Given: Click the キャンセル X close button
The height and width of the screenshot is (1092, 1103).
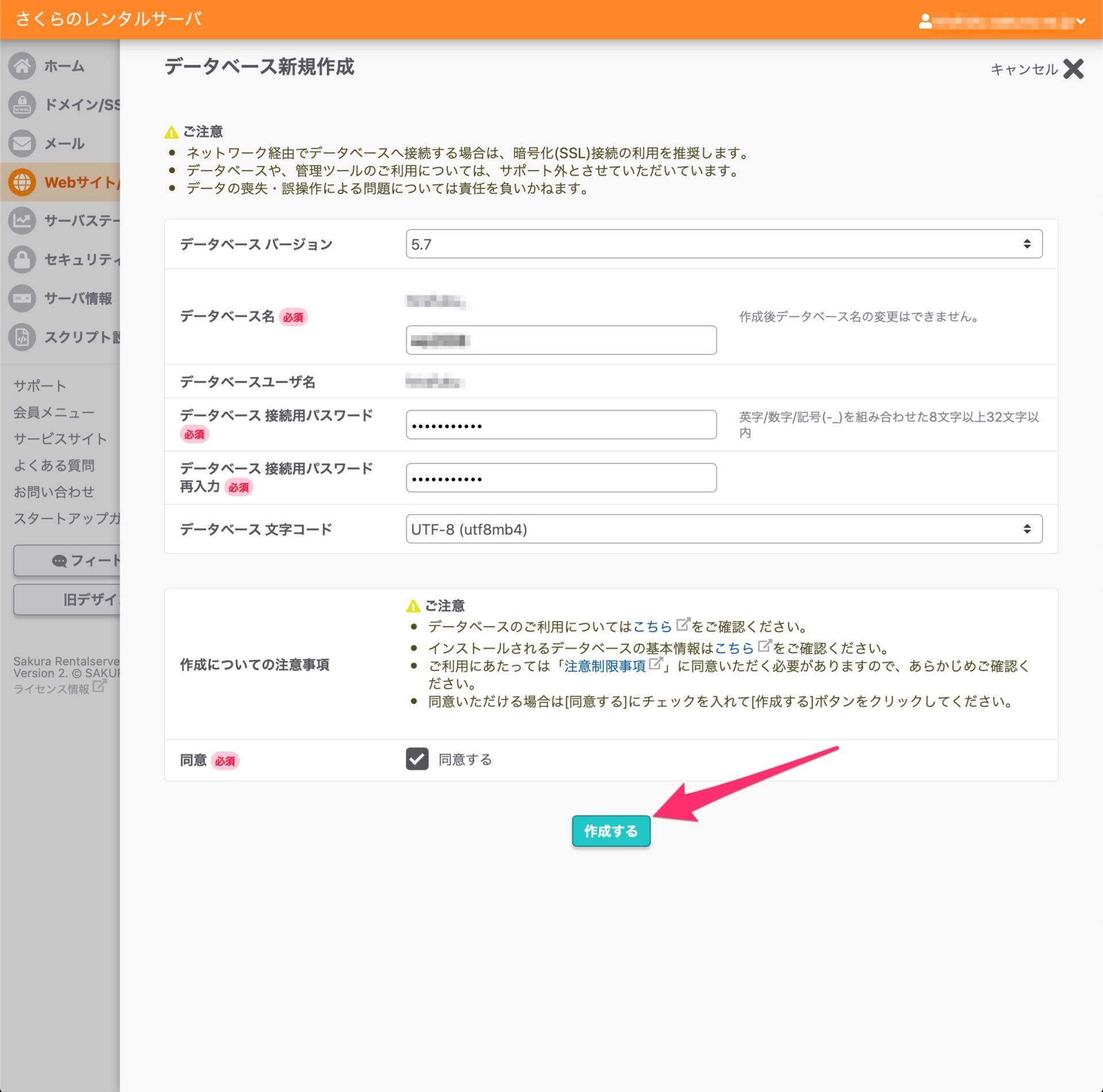Looking at the screenshot, I should pyautogui.click(x=1073, y=69).
